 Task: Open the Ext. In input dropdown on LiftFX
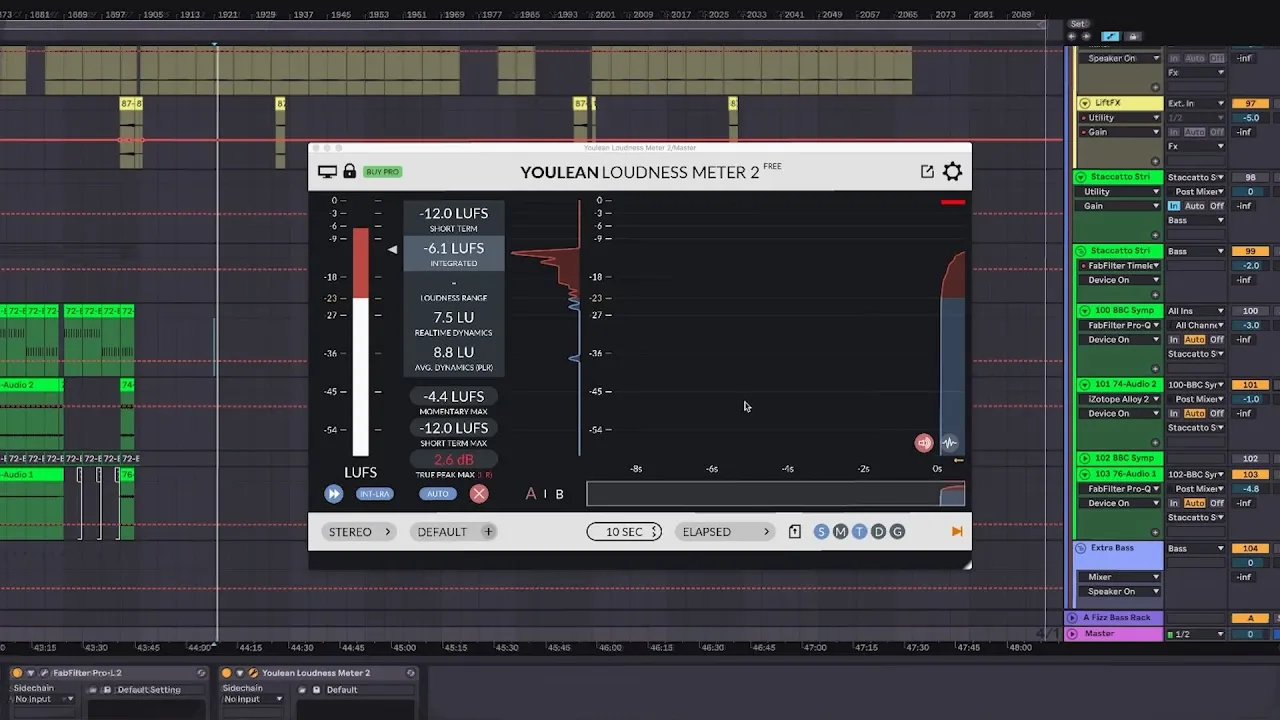click(1195, 103)
